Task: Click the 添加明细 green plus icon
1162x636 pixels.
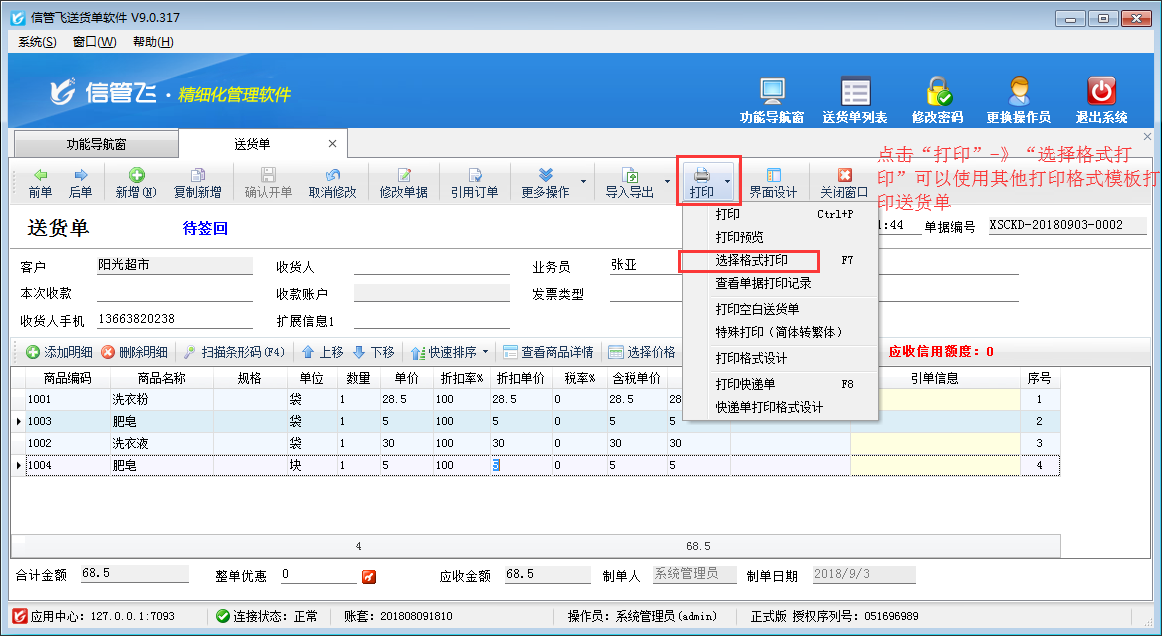Action: tap(50, 351)
